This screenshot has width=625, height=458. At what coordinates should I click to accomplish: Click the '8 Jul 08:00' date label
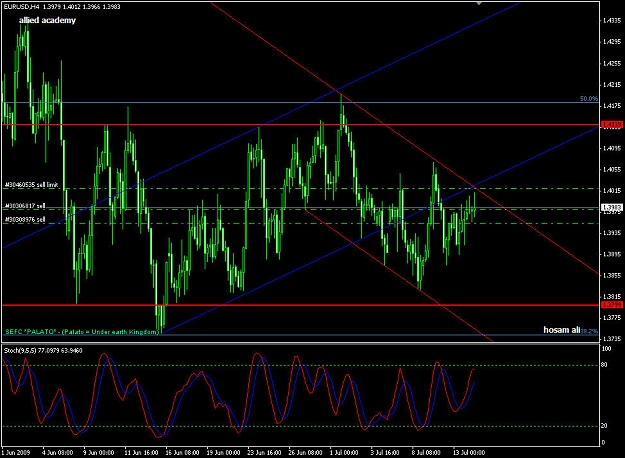click(x=426, y=452)
